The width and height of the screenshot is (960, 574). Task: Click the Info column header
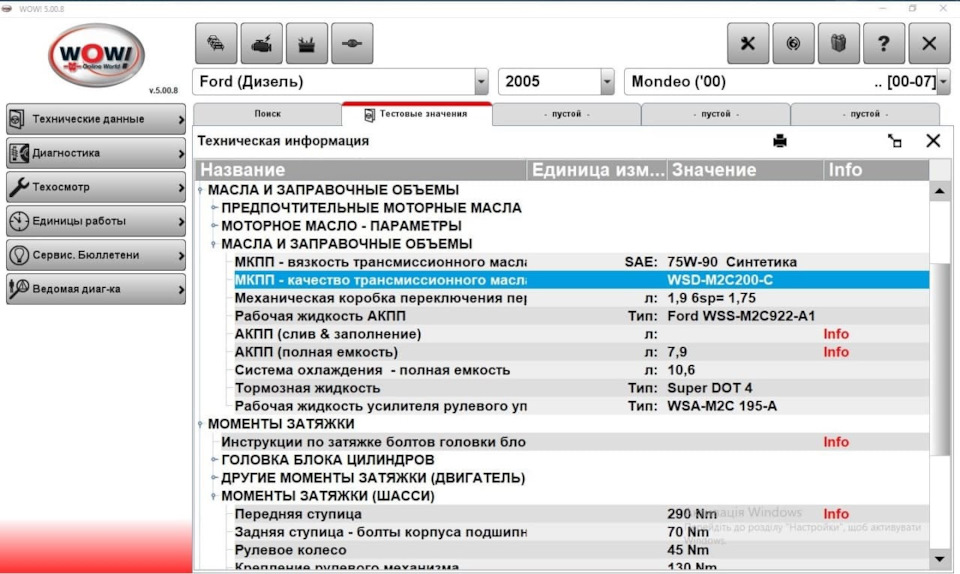pos(876,170)
